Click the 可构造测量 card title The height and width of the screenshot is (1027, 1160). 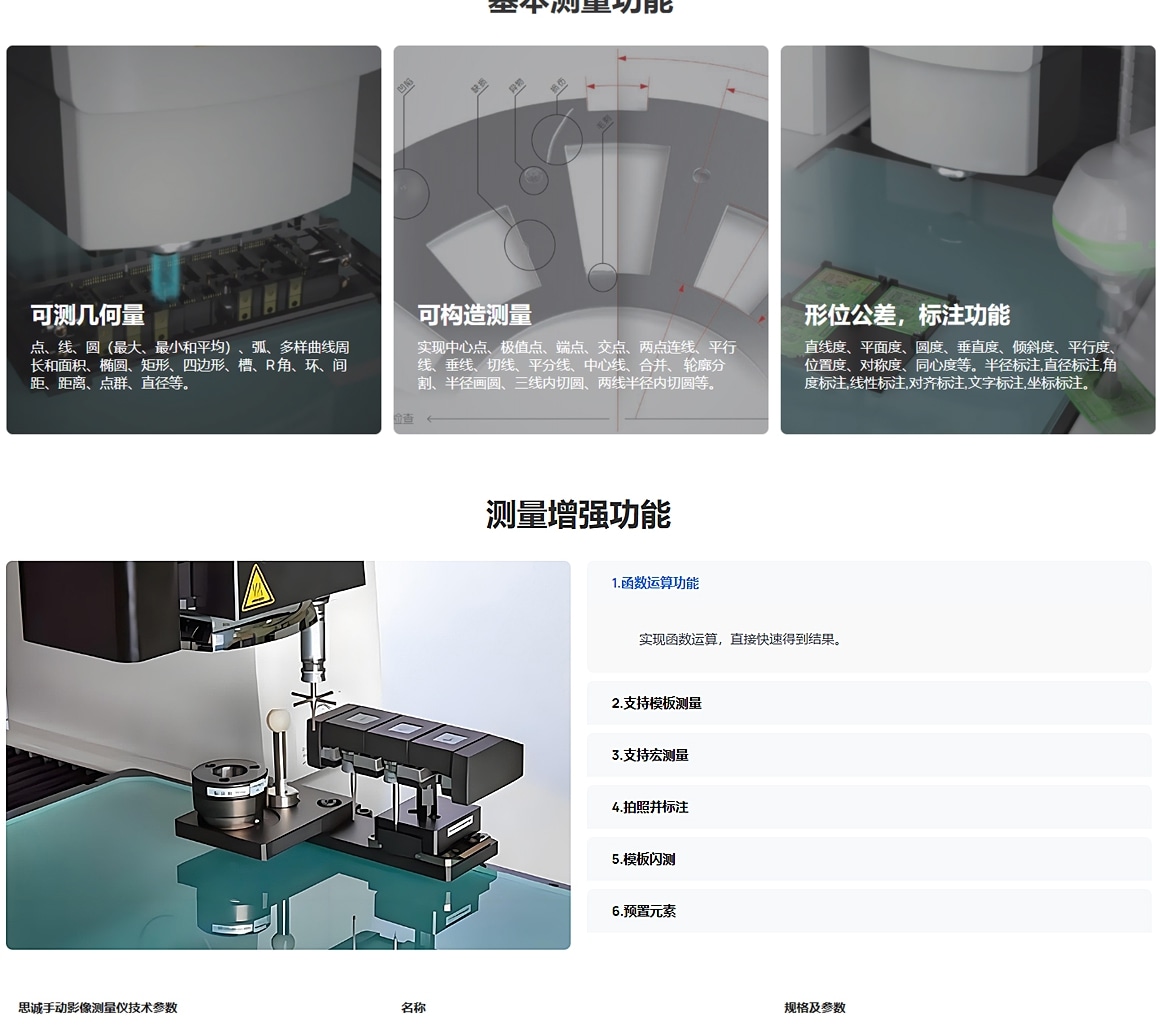click(x=474, y=315)
